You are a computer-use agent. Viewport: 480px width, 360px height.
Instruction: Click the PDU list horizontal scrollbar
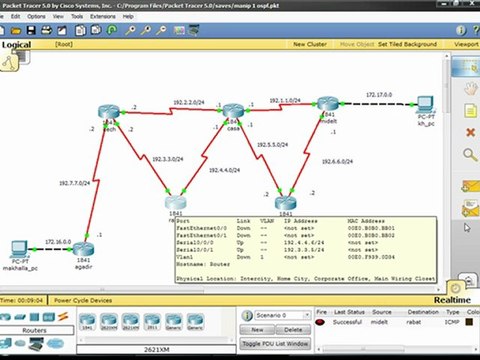[398, 349]
